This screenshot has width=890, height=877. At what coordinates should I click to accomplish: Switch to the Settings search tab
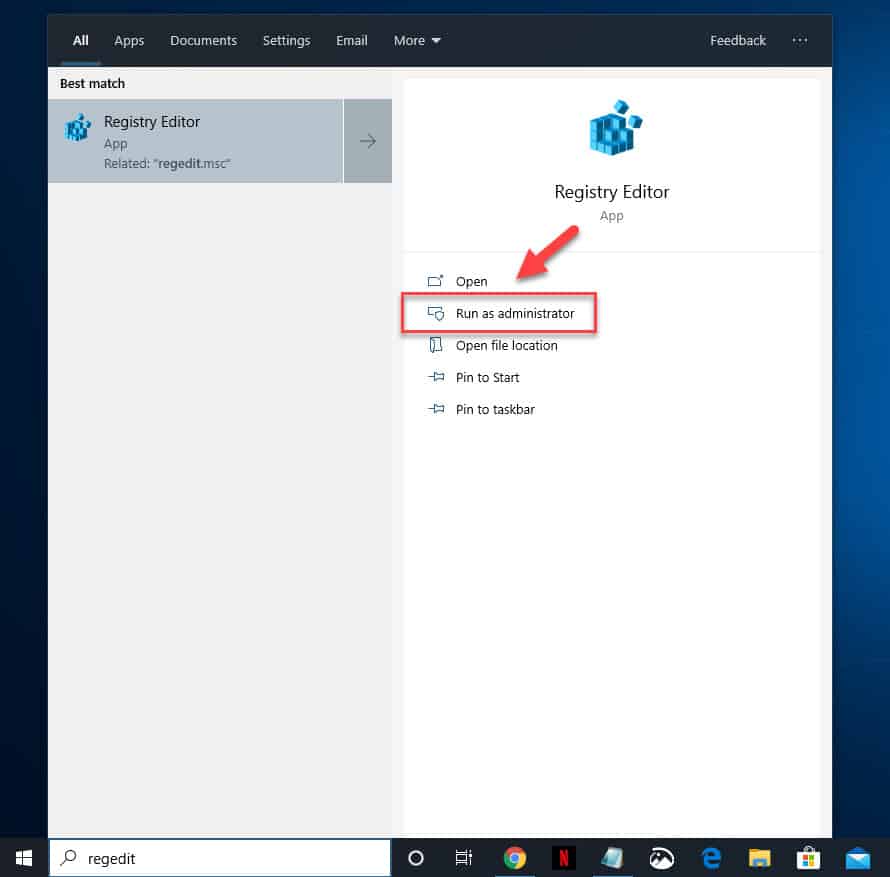[x=287, y=41]
